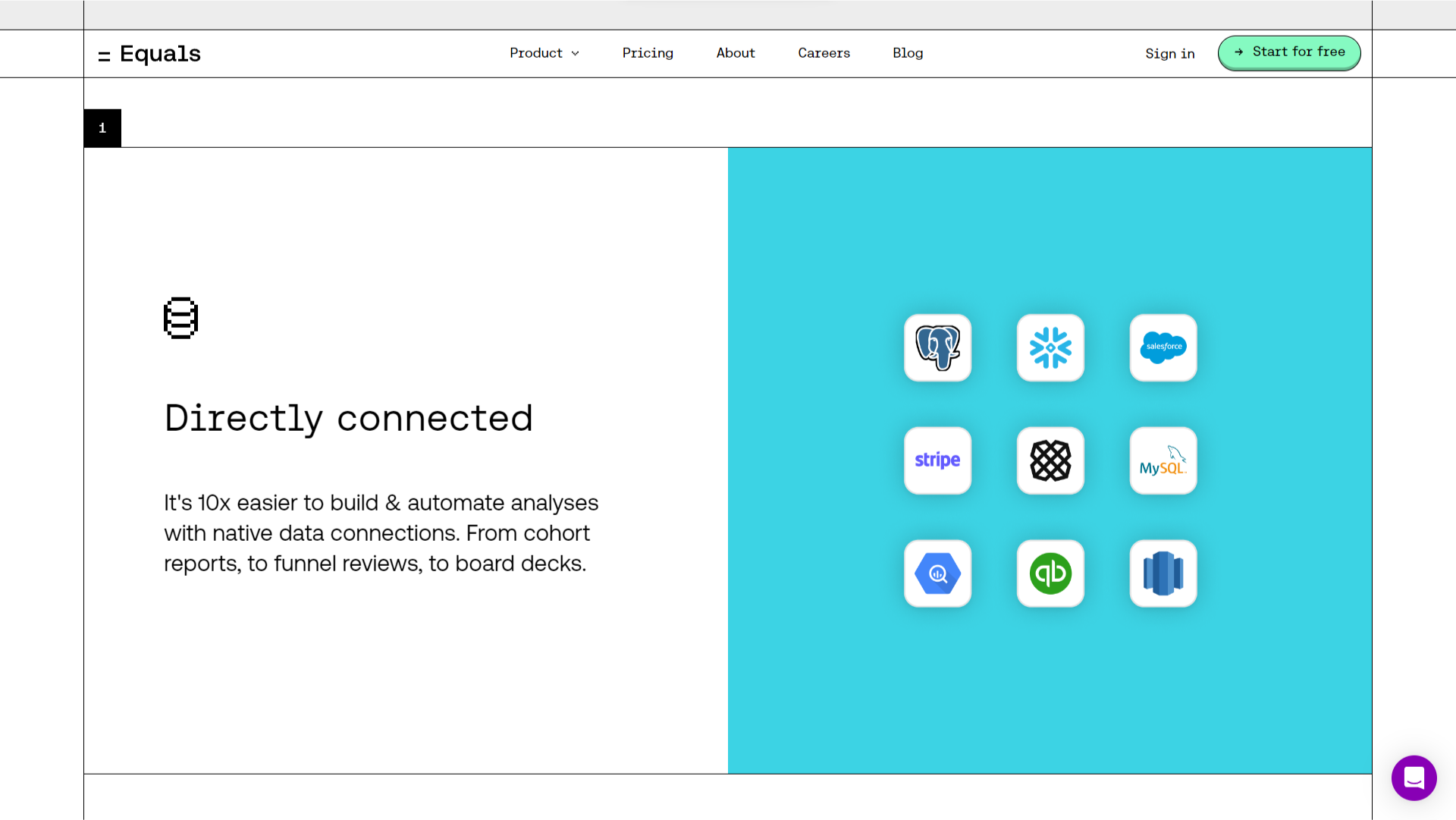The height and width of the screenshot is (820, 1456).
Task: Go to Equals home logo
Action: pyautogui.click(x=149, y=54)
